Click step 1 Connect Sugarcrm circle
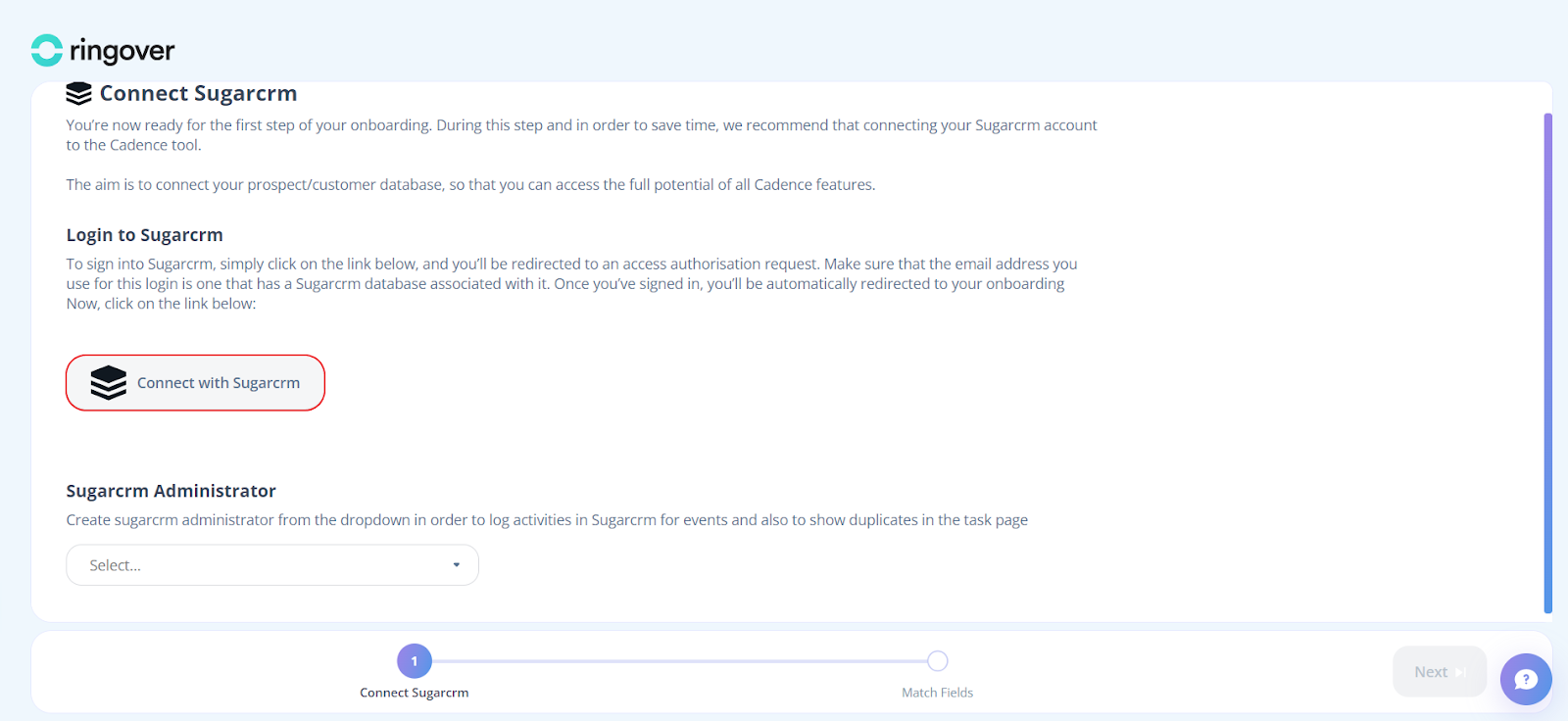This screenshot has height=721, width=1568. tap(415, 661)
